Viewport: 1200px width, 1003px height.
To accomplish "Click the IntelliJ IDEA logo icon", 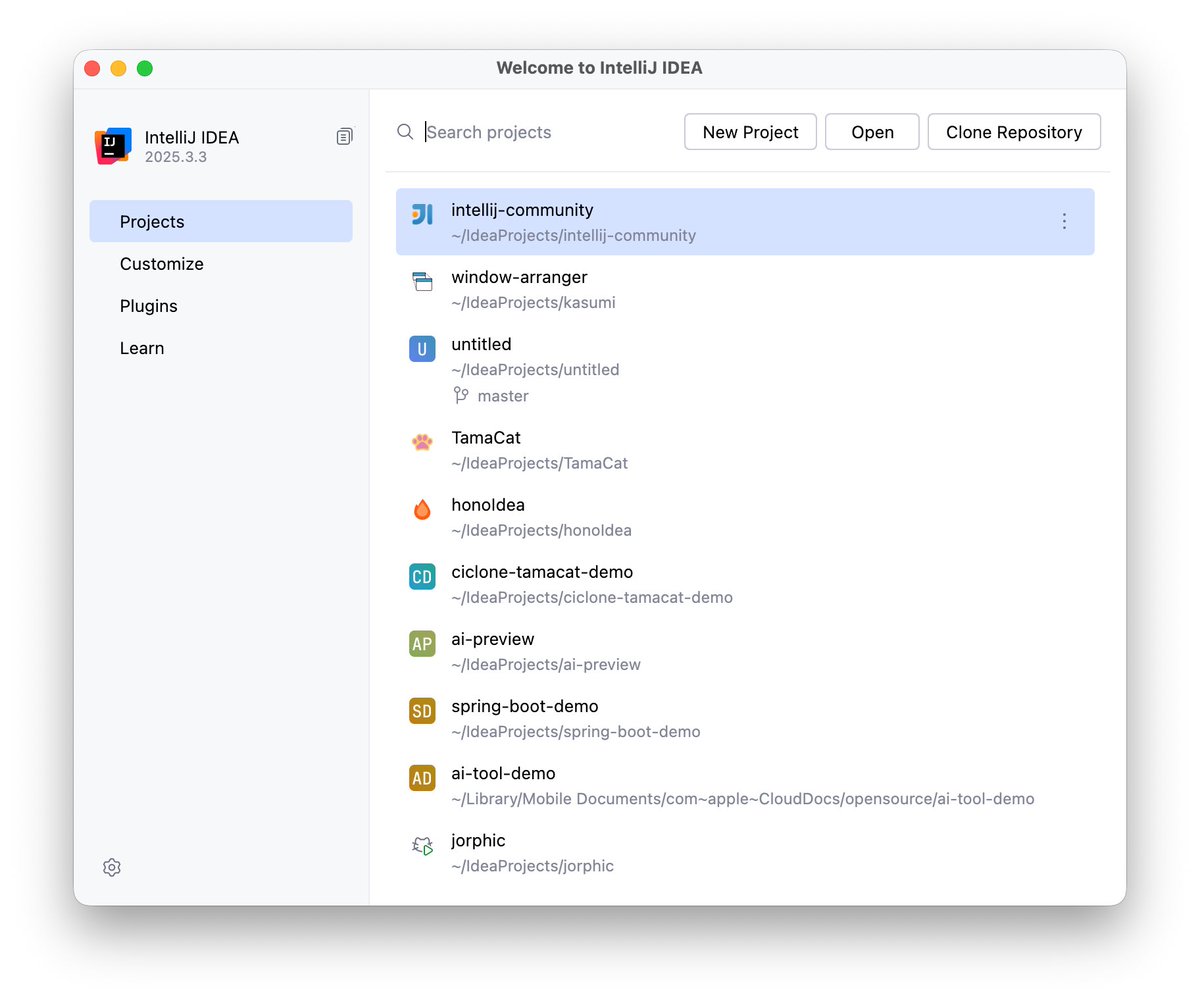I will (x=113, y=146).
